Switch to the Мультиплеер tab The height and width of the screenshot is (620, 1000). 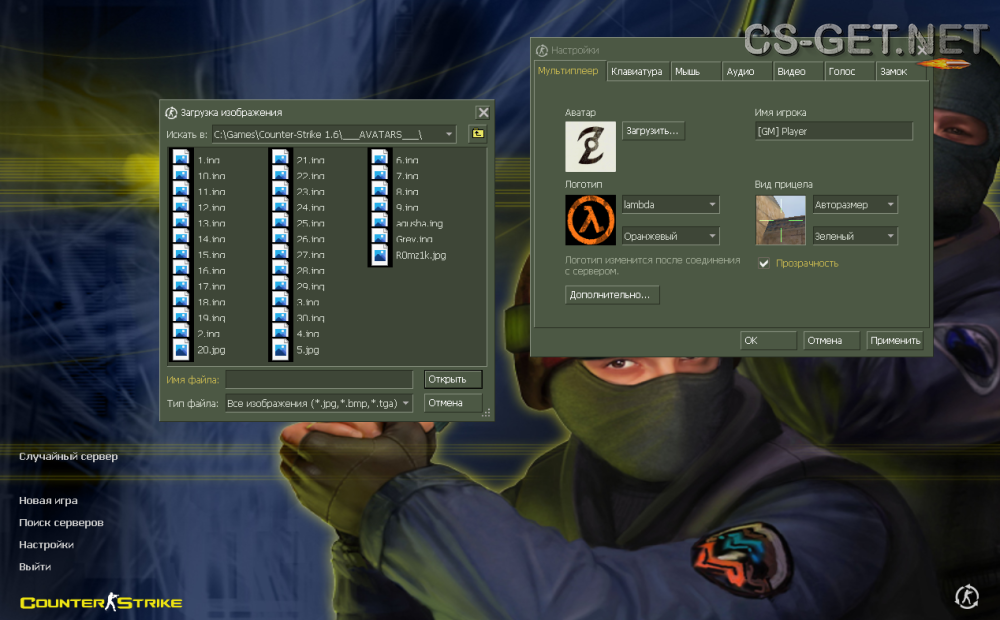coord(568,70)
